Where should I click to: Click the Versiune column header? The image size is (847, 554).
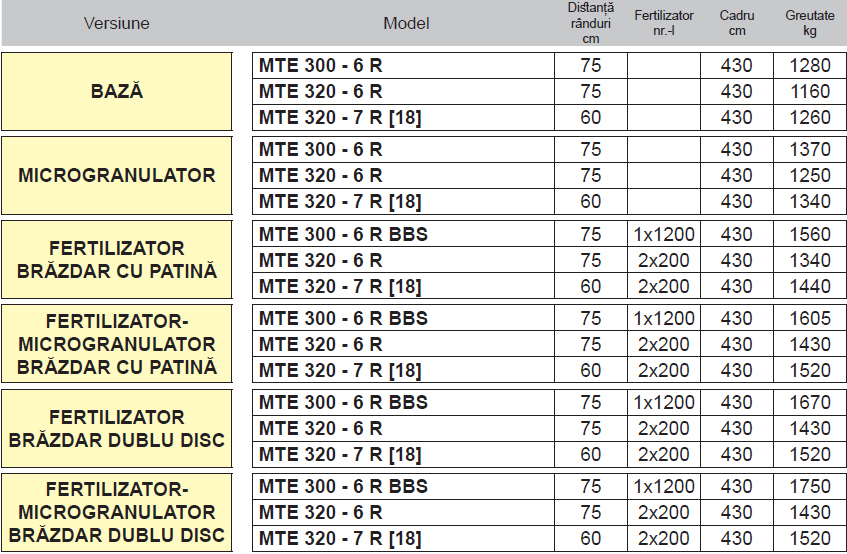pos(117,23)
